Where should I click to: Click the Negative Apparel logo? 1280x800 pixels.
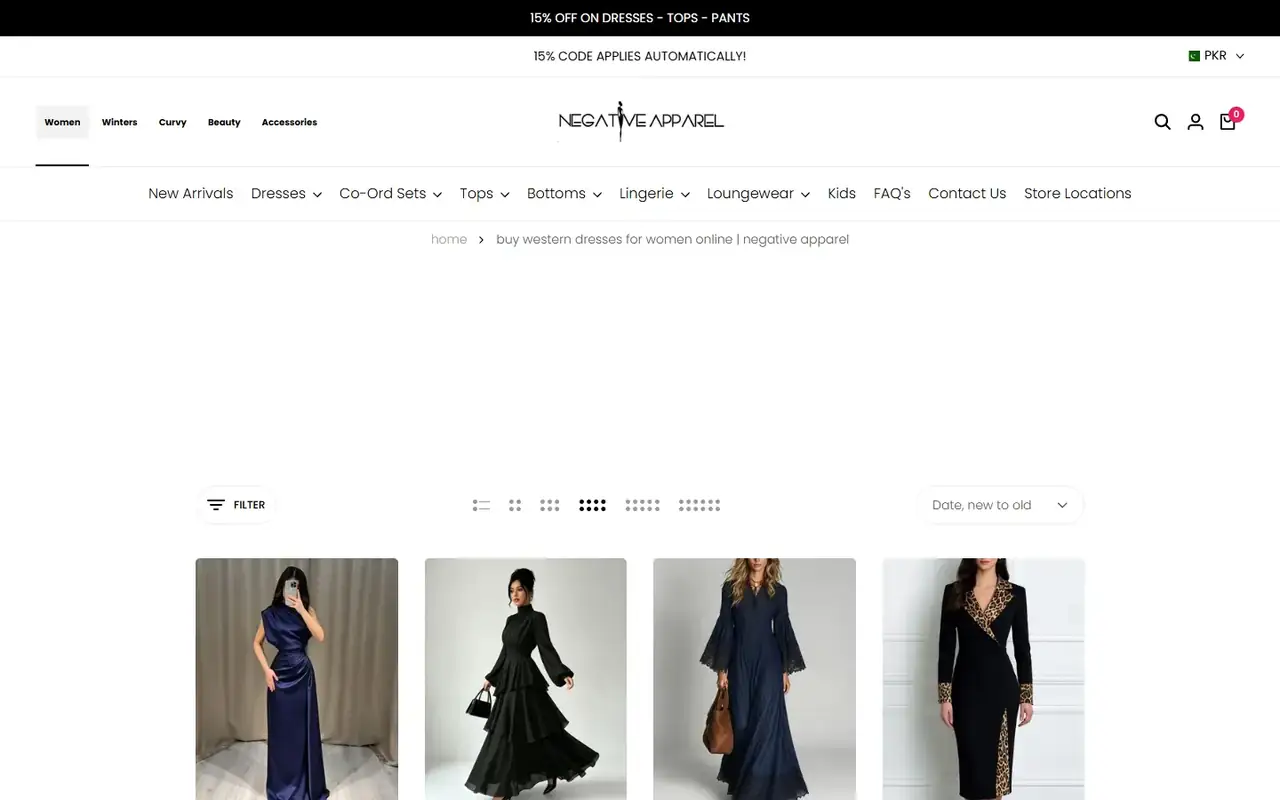point(641,121)
